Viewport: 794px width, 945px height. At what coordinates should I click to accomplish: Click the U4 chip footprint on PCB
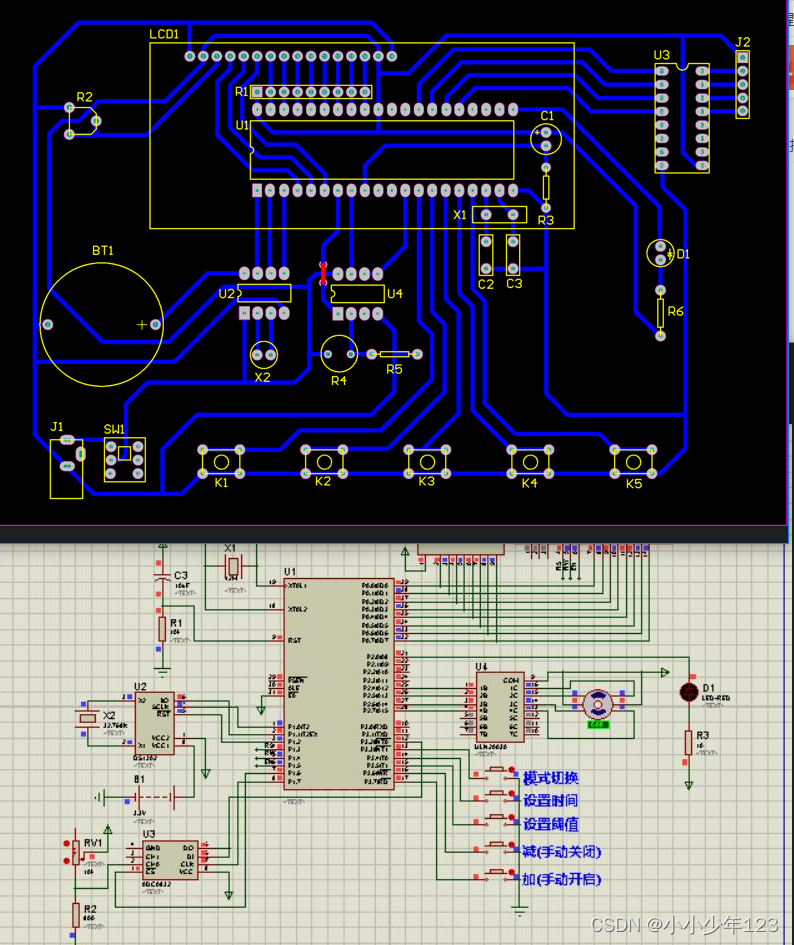coord(358,294)
